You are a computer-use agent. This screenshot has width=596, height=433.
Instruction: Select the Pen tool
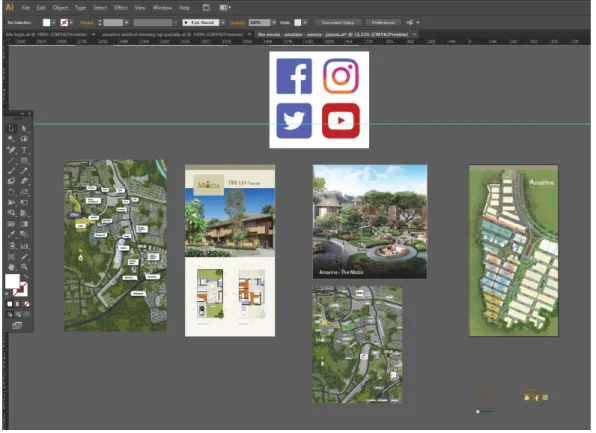tap(11, 150)
